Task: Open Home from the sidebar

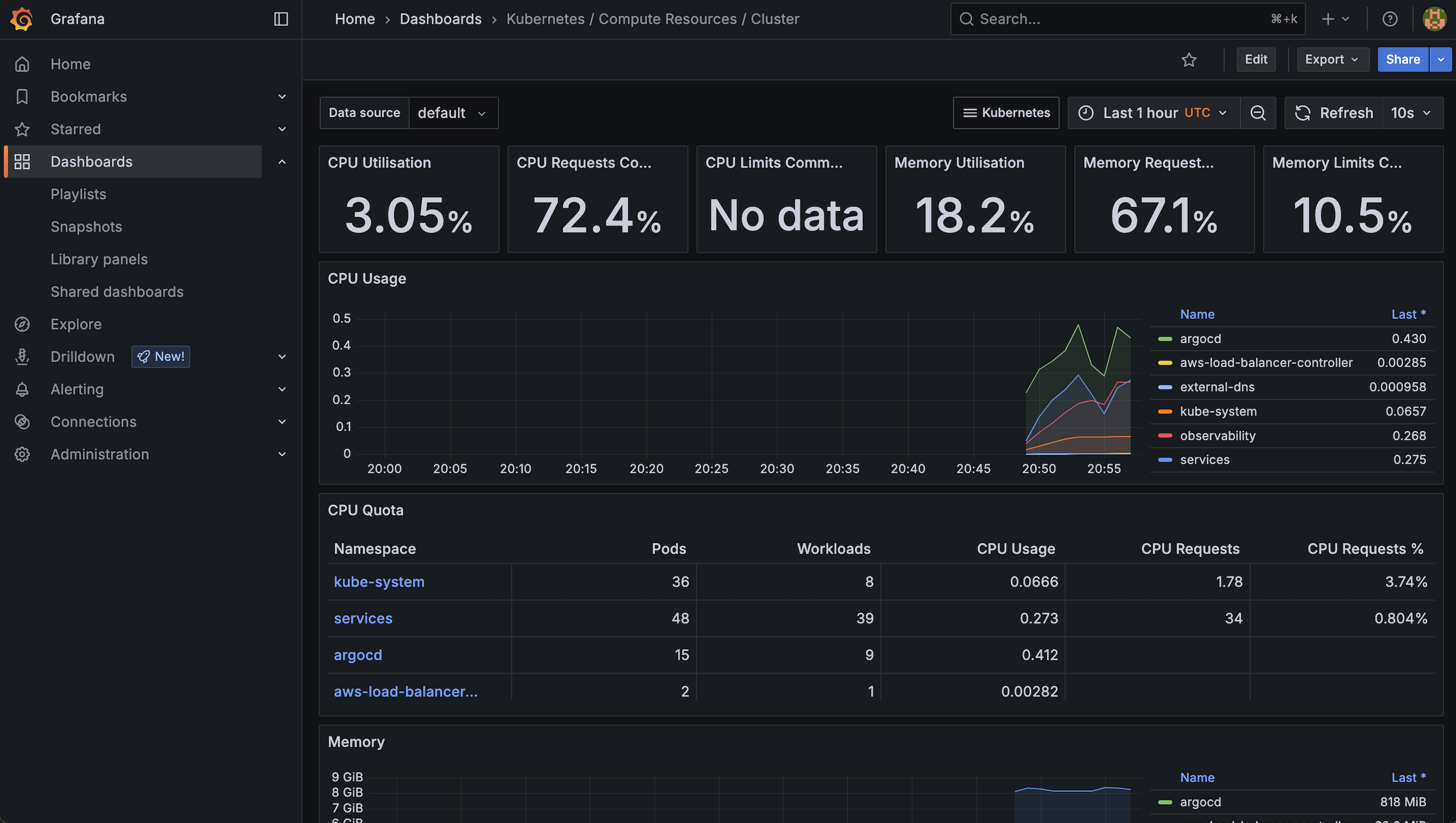Action: point(70,64)
